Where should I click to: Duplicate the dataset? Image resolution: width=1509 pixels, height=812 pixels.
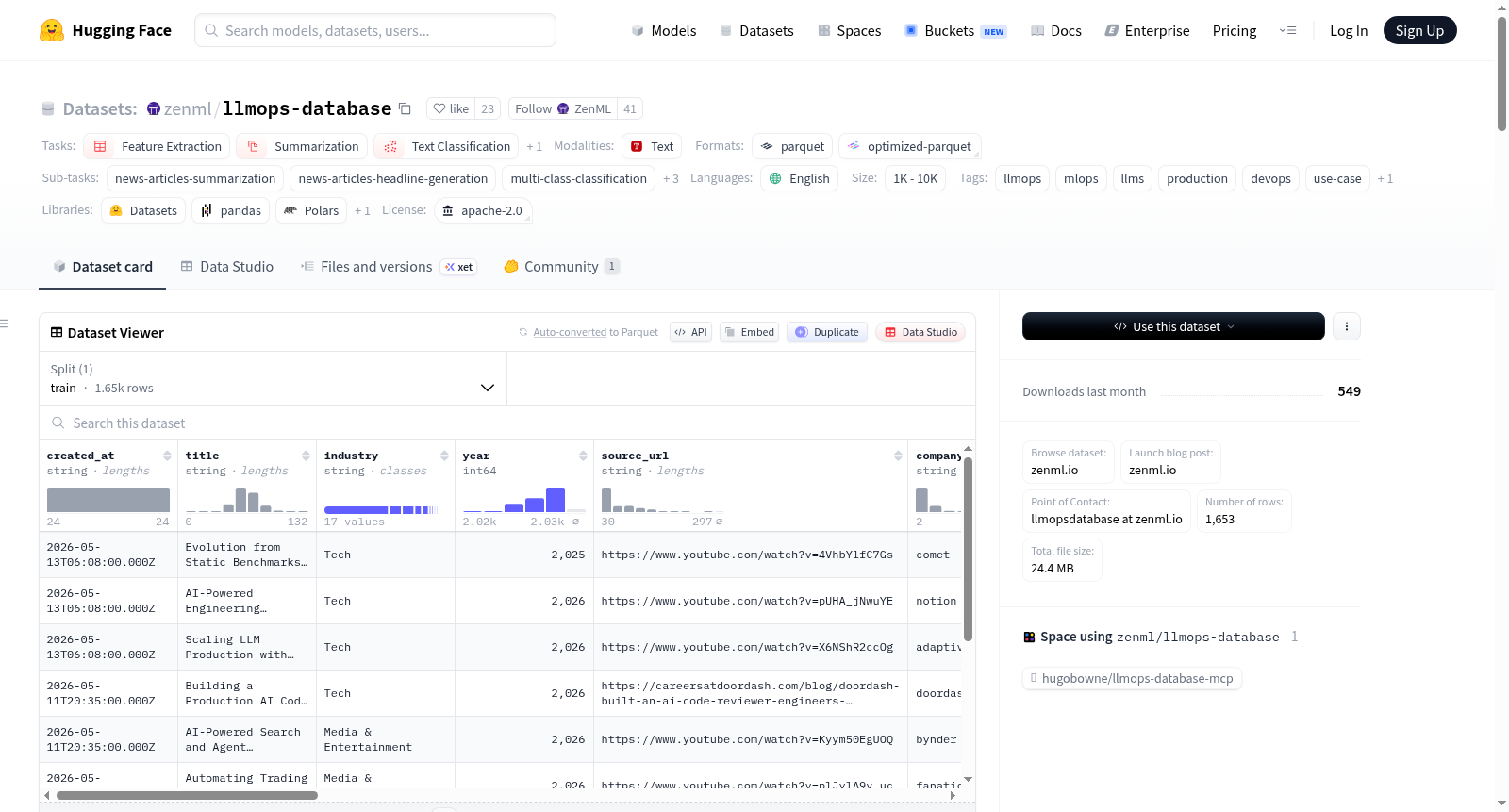click(x=827, y=332)
